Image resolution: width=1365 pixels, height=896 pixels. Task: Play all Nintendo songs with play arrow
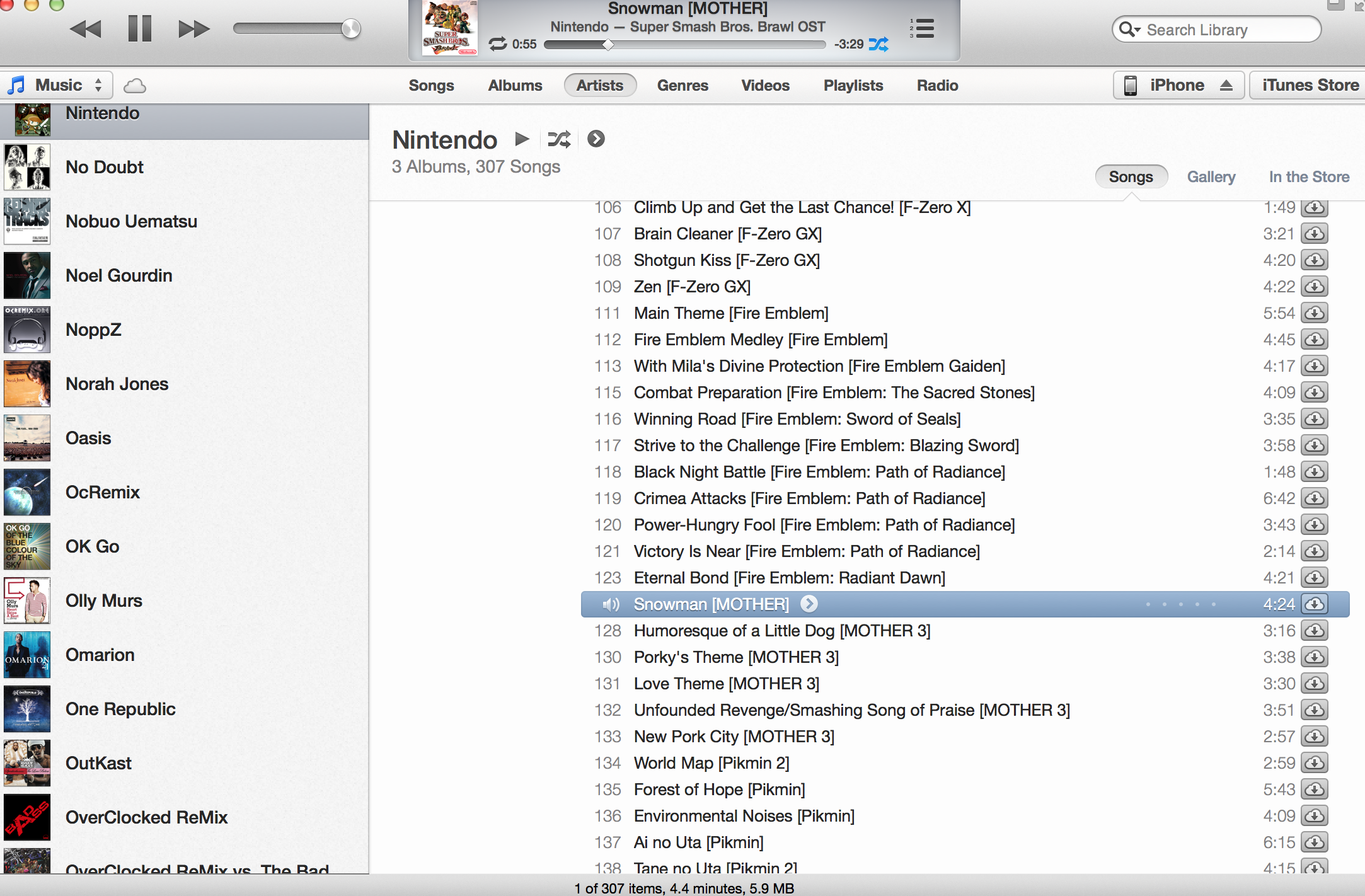522,139
